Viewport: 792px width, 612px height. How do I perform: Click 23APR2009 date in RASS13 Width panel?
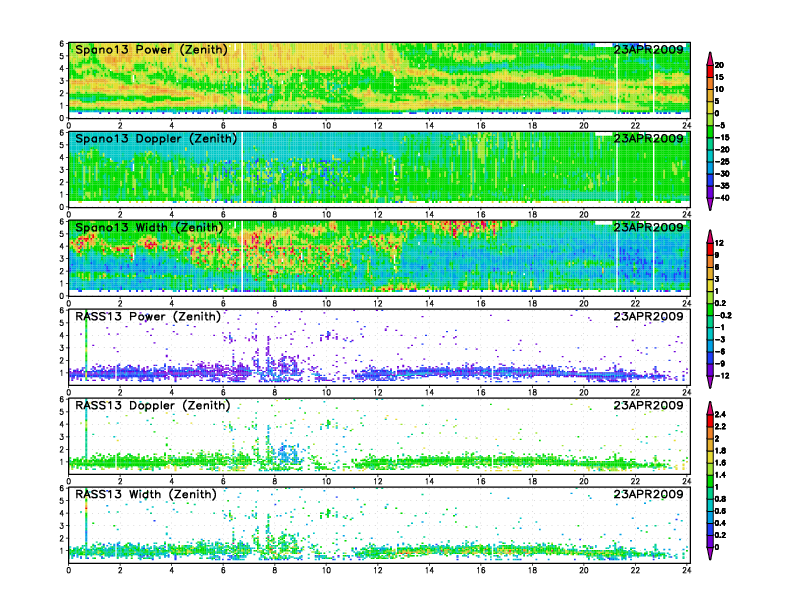[648, 494]
